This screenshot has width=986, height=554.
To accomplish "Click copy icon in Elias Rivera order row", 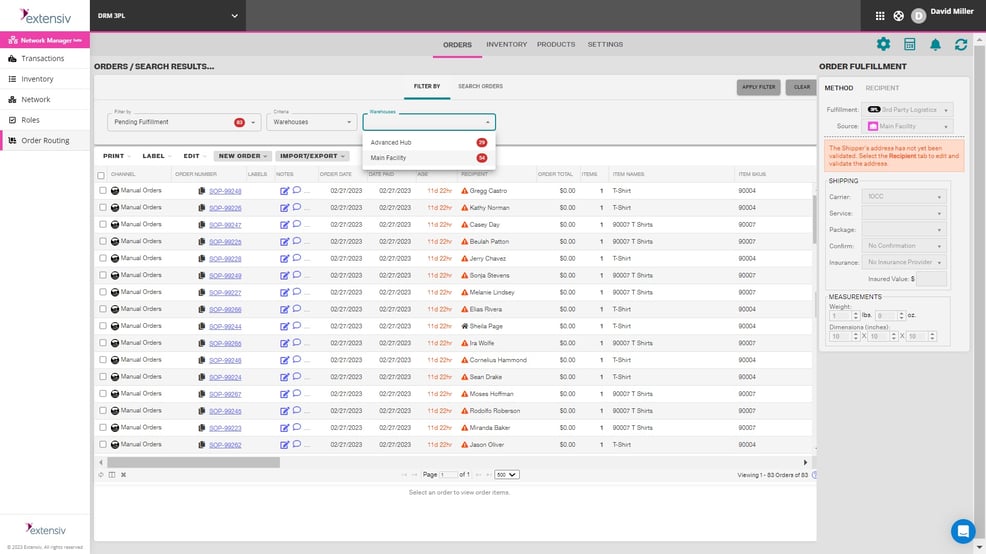I will tap(201, 309).
